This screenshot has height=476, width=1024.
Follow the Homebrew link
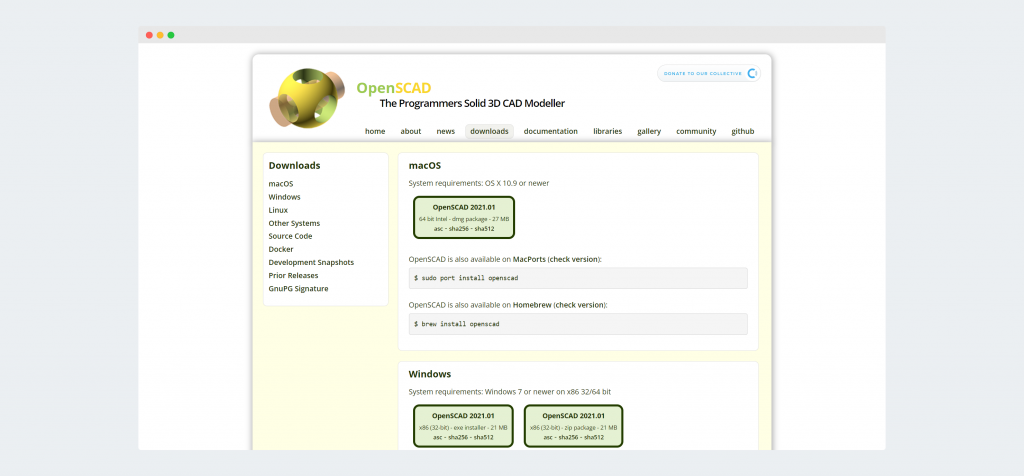(x=532, y=305)
